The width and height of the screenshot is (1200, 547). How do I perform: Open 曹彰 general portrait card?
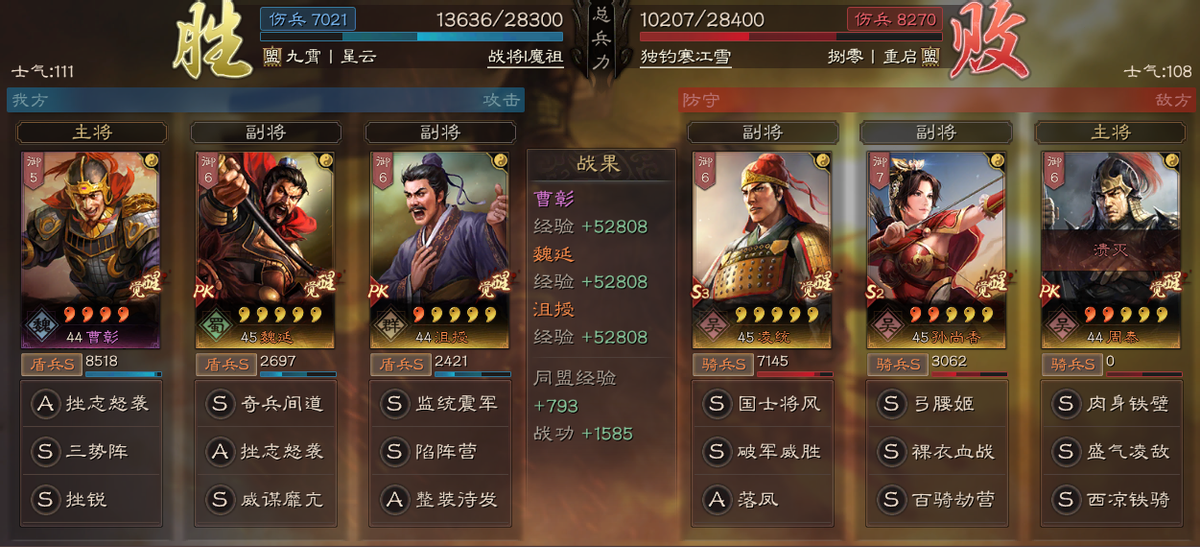click(x=91, y=250)
